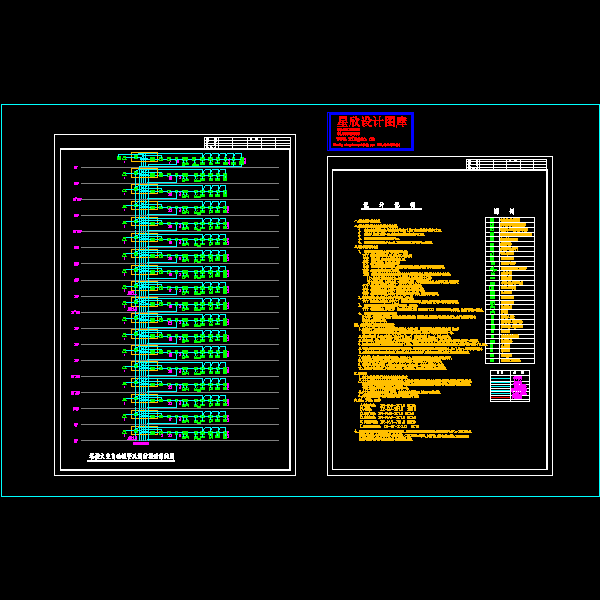The height and width of the screenshot is (600, 600).
Task: Select the left sheet's underlined bottom title
Action: (131, 456)
